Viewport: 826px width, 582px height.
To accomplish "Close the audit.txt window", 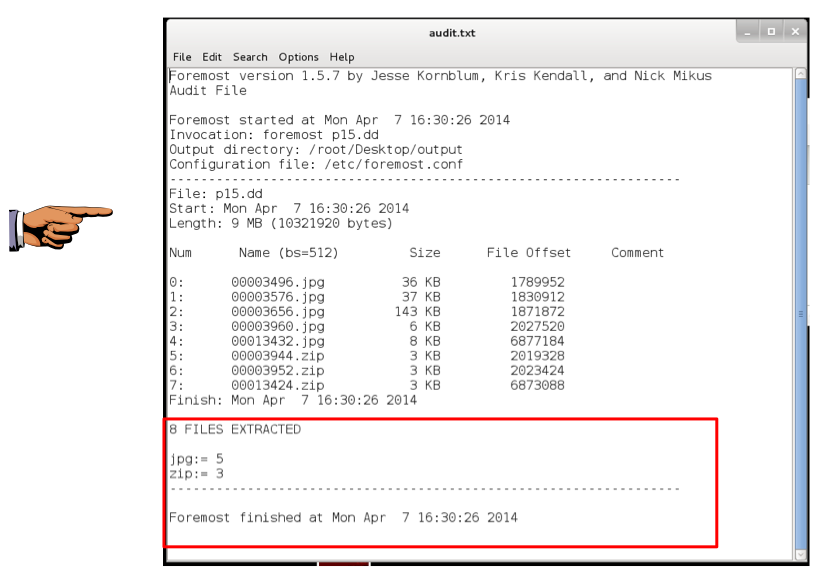I will (795, 32).
